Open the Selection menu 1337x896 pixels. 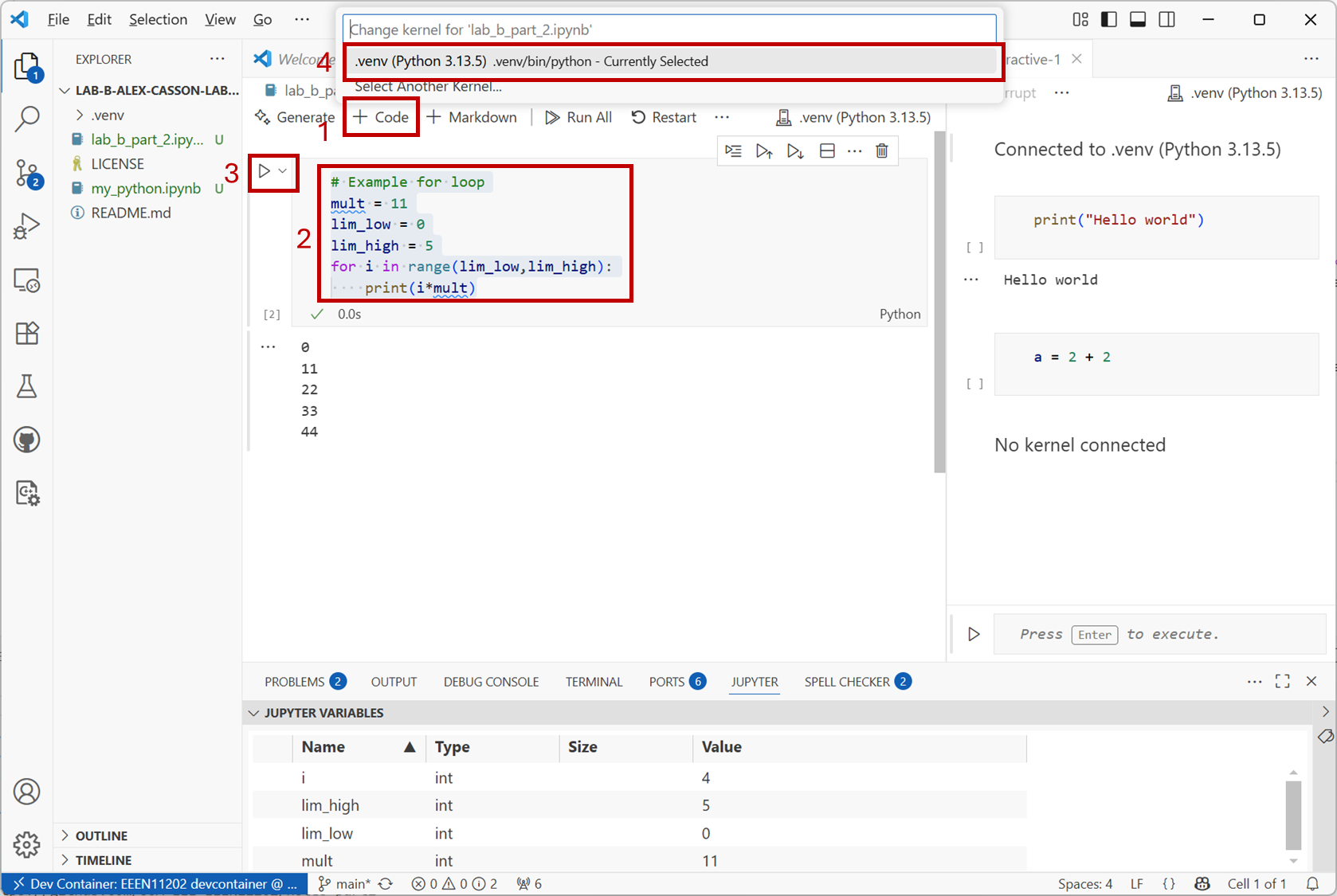[158, 20]
